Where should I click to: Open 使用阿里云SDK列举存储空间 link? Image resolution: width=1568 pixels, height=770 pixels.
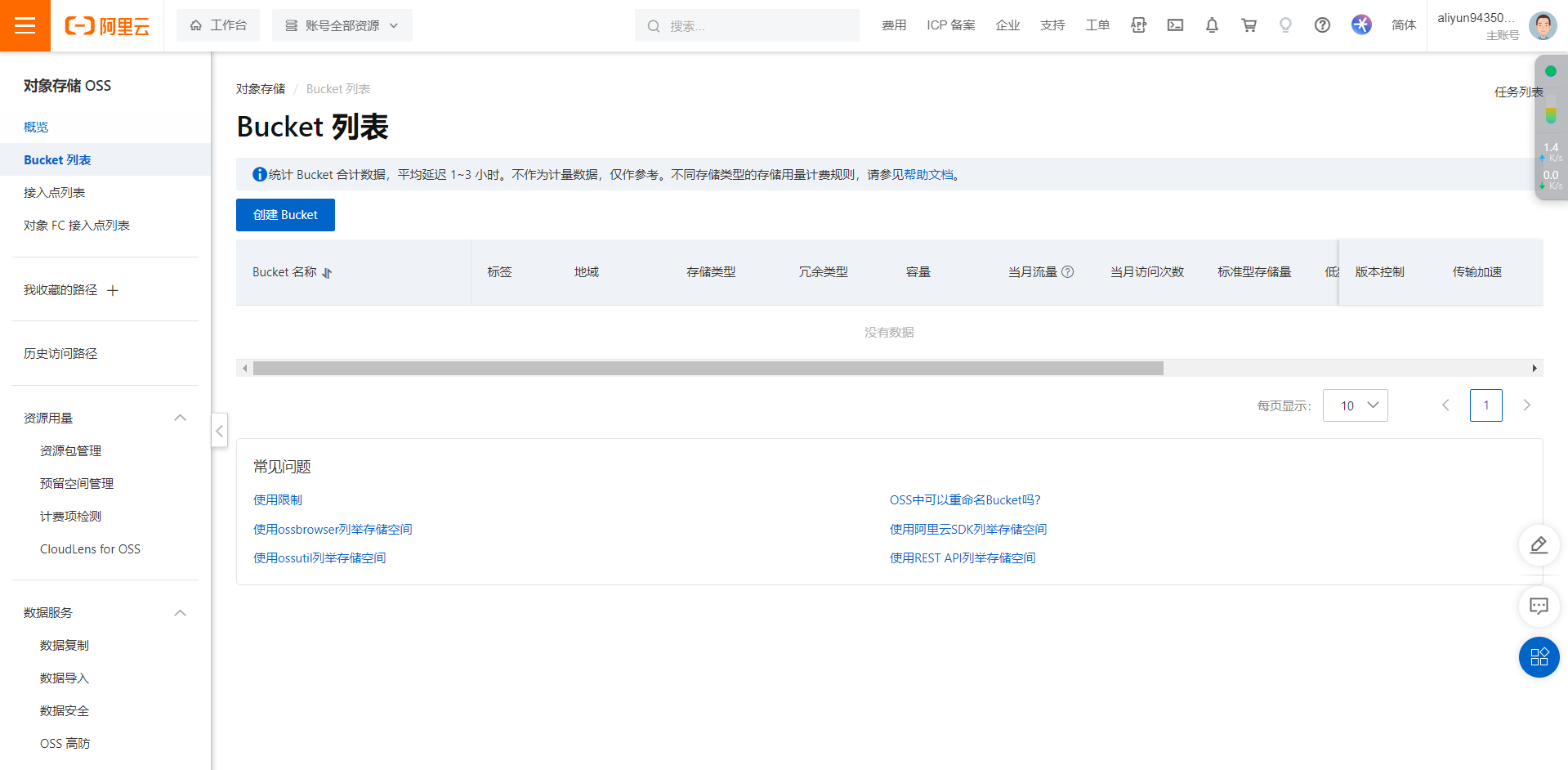pyautogui.click(x=968, y=529)
